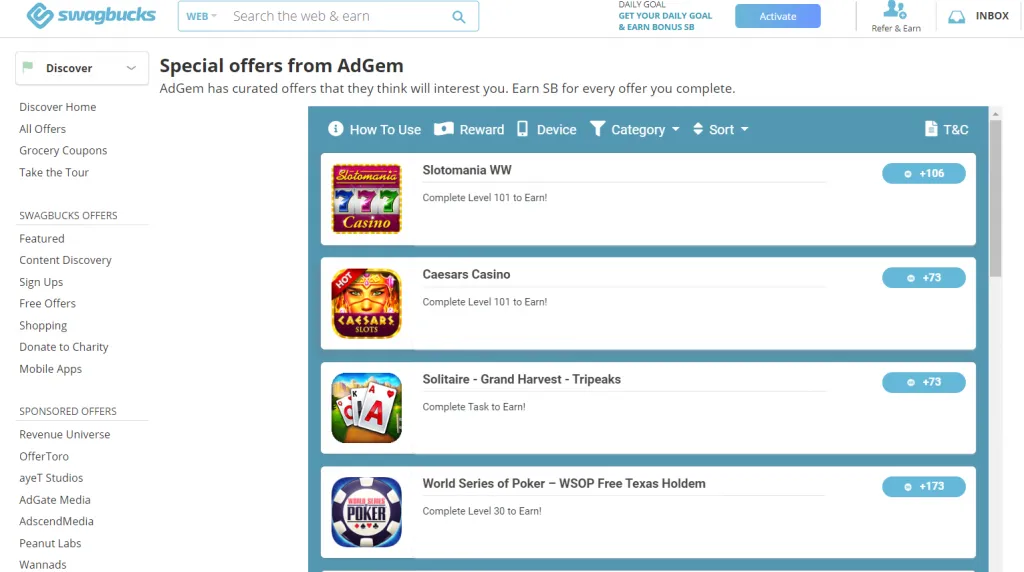Viewport: 1024px width, 572px height.
Task: Click the Search the web & earn field
Action: click(x=336, y=16)
